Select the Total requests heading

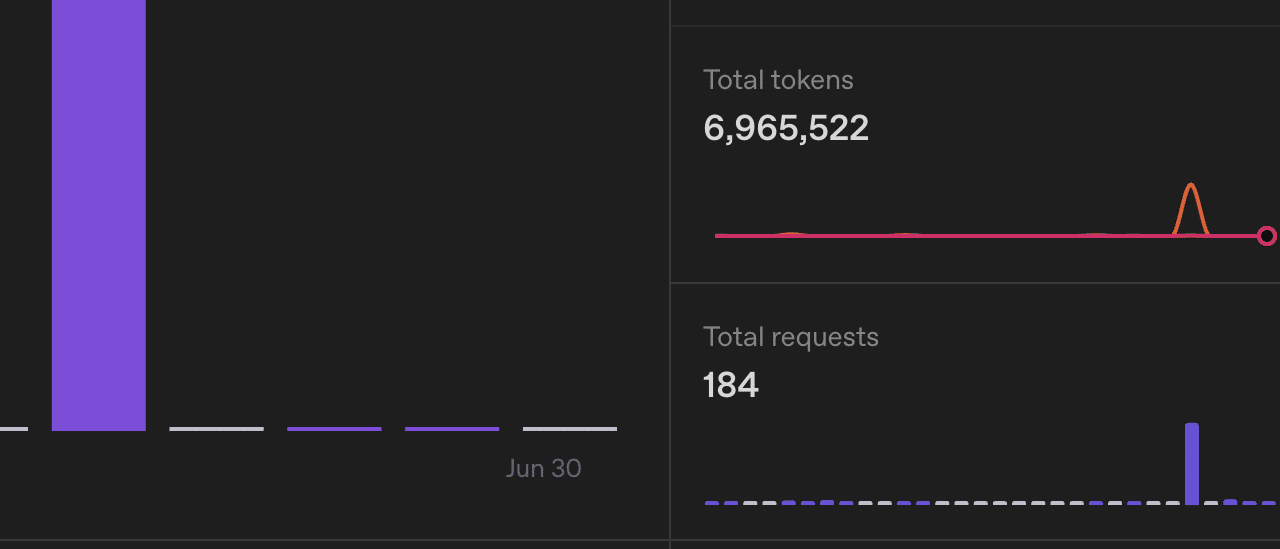pos(791,337)
